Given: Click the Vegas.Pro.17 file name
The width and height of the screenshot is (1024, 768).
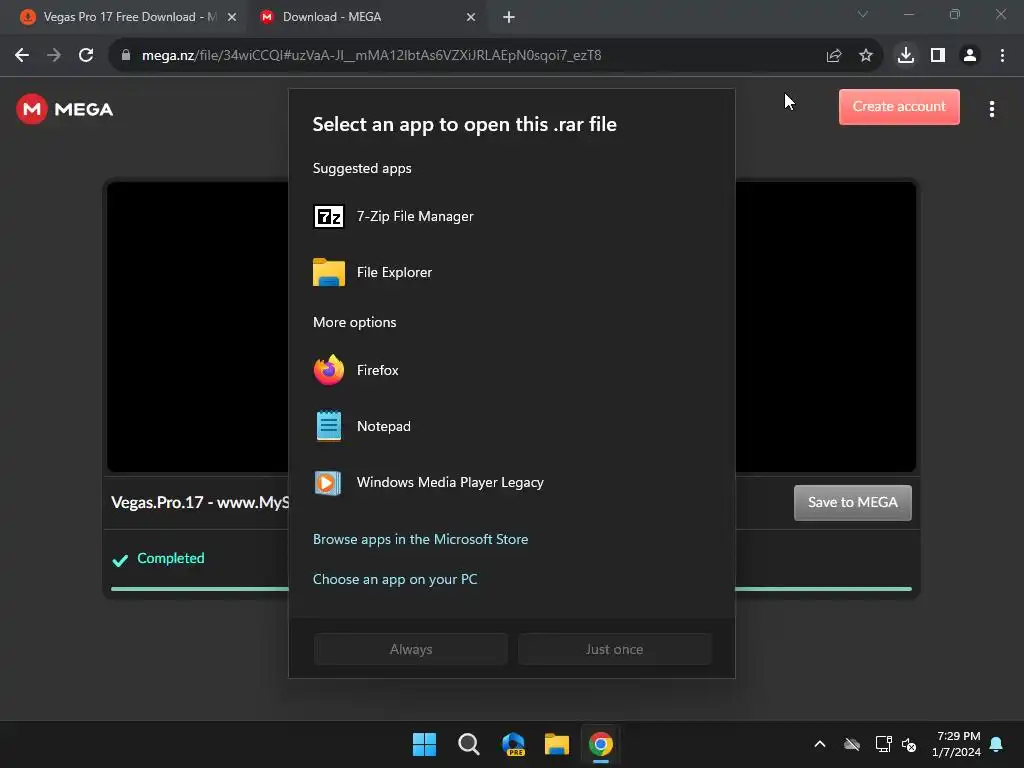Looking at the screenshot, I should click(x=200, y=502).
